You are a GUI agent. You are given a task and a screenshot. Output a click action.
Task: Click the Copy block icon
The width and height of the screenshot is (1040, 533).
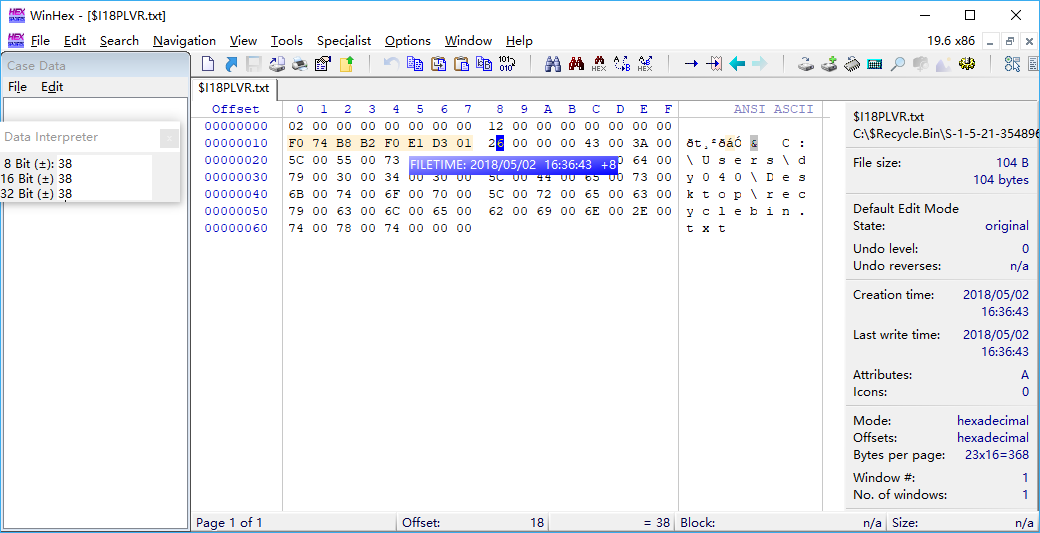pos(415,64)
